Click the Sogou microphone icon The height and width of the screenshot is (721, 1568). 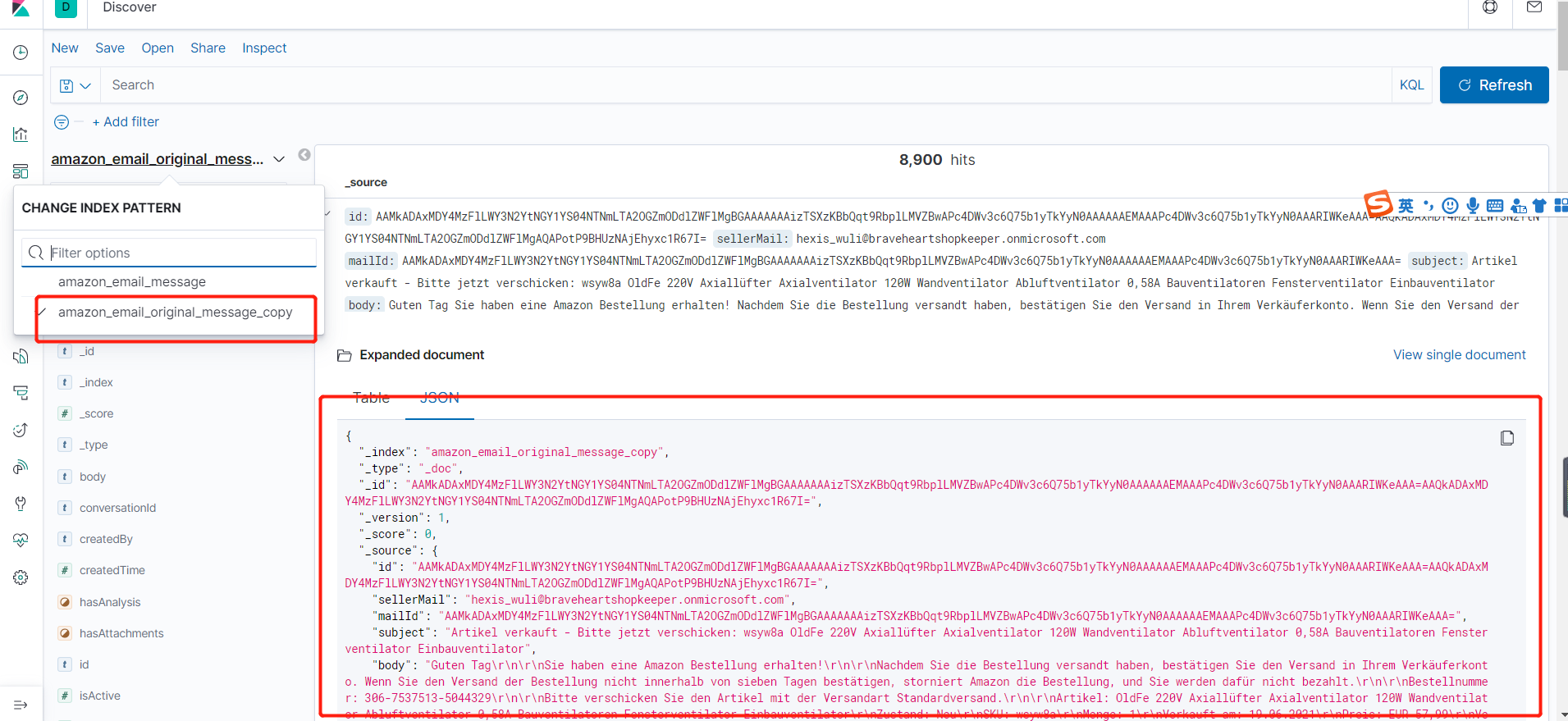coord(1473,205)
